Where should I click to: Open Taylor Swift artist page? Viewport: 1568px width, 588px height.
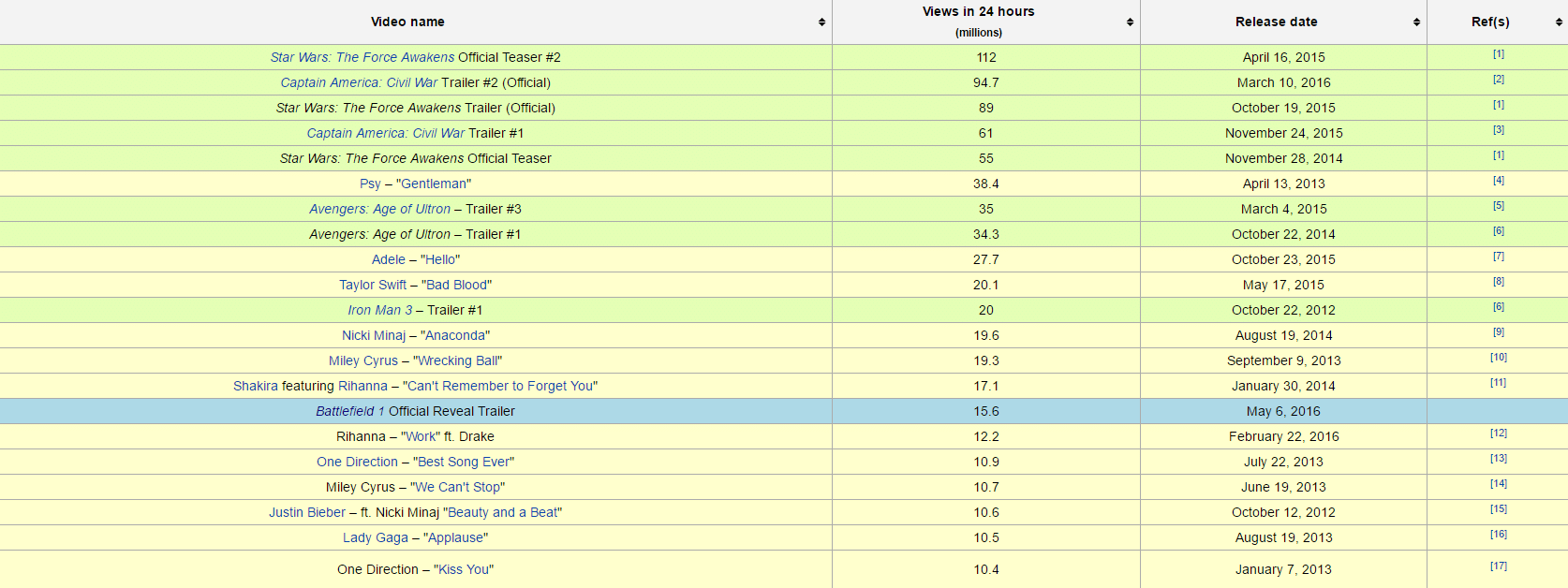[373, 285]
